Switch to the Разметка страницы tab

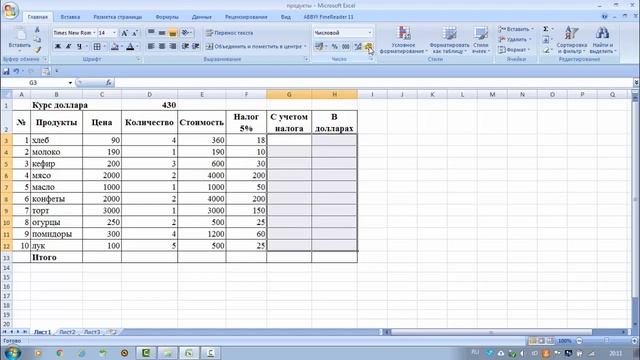tap(118, 17)
